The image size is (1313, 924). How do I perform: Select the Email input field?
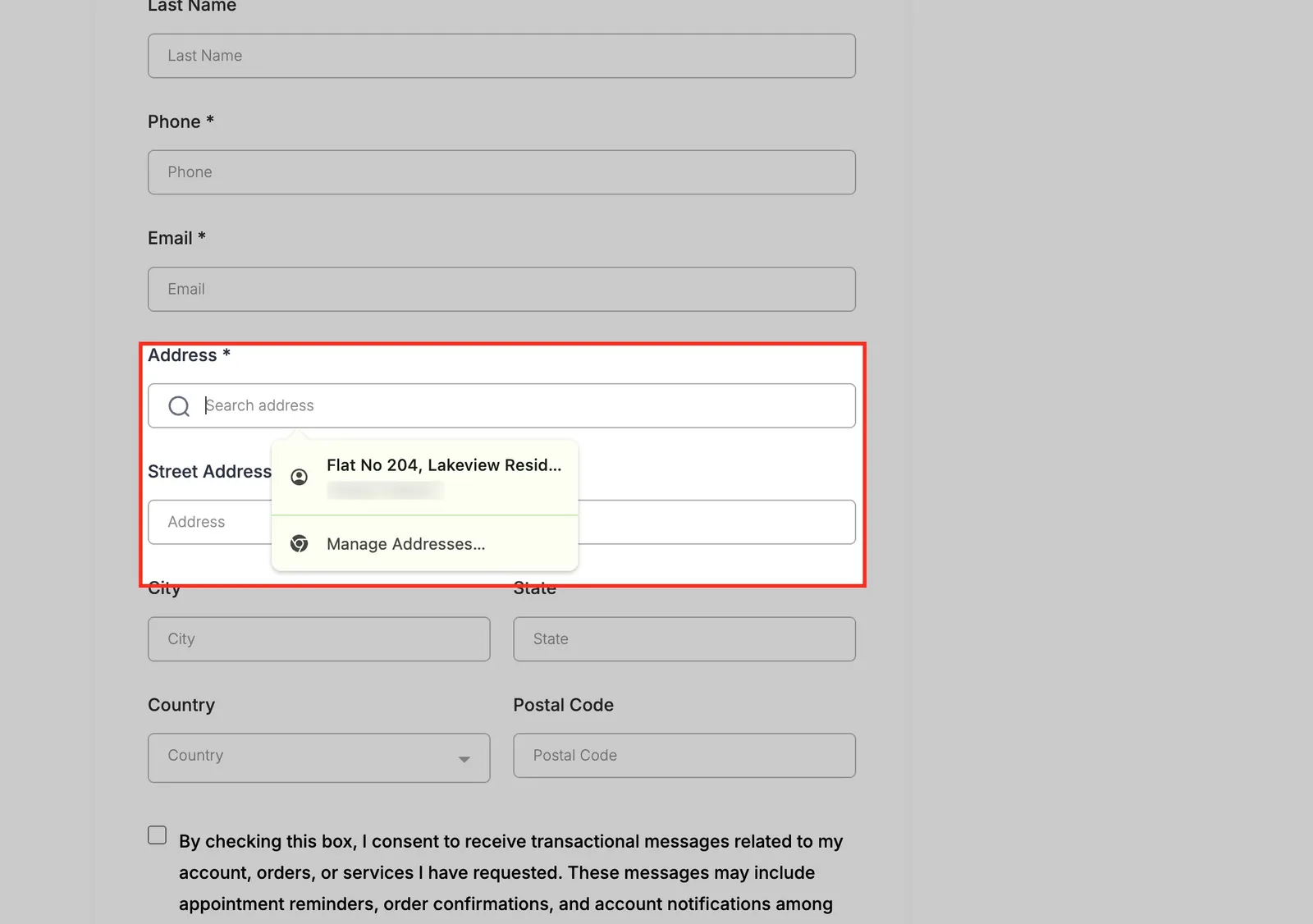pos(501,289)
